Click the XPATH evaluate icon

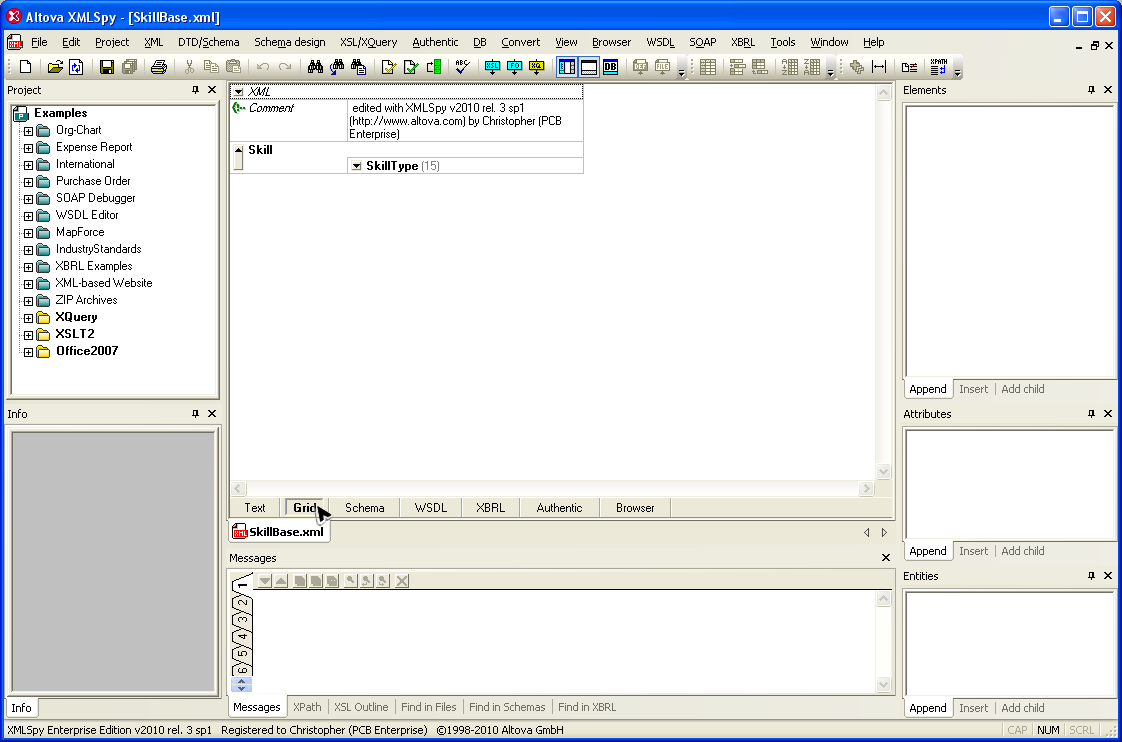point(938,67)
